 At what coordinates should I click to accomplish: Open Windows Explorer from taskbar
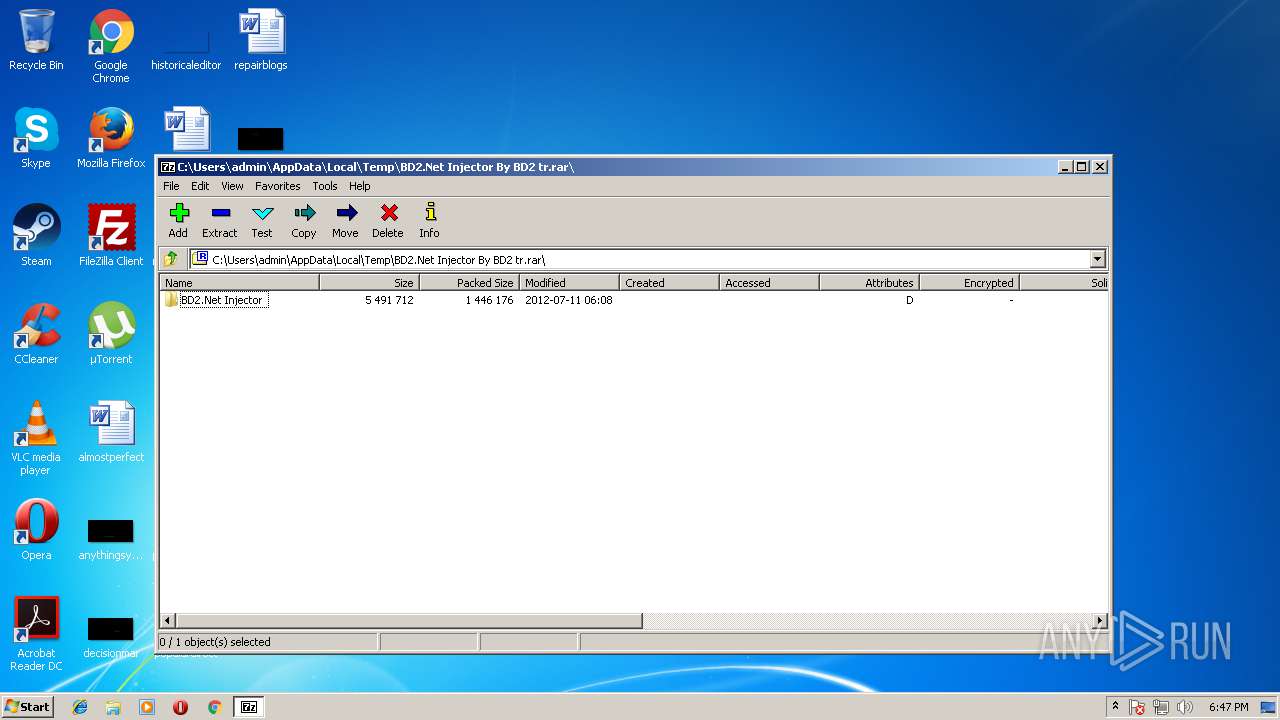(x=113, y=707)
